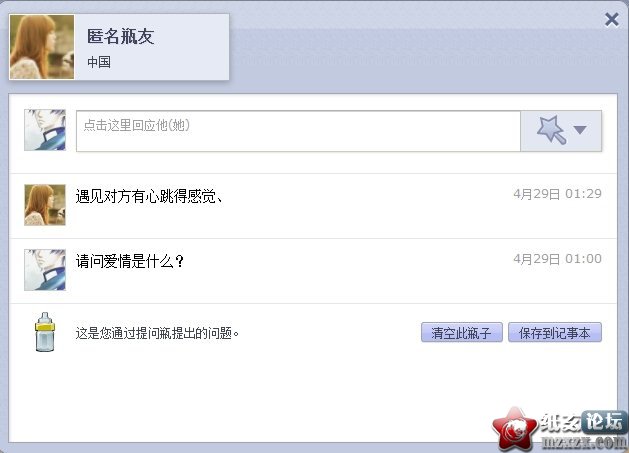Click the 保存到记事本 button

[555, 332]
